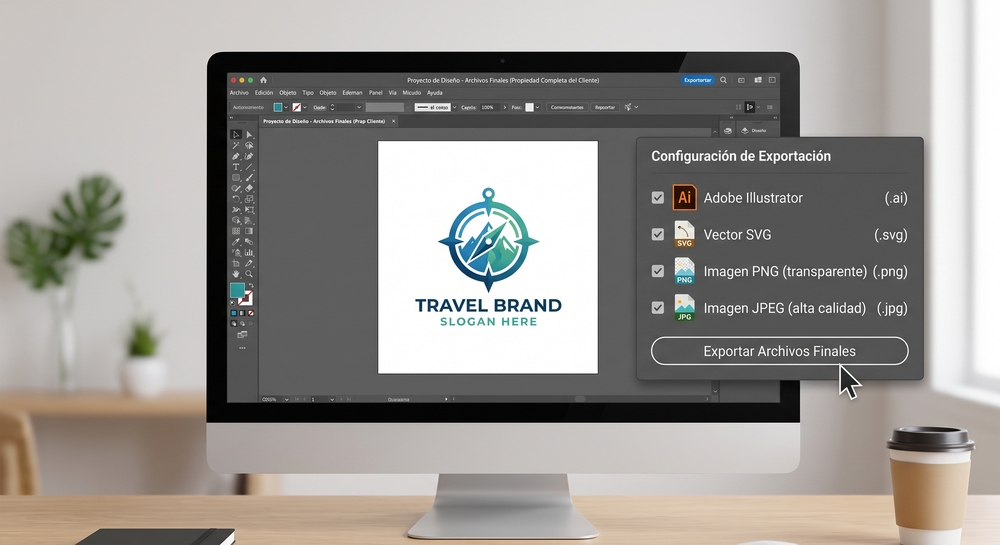Viewport: 1000px width, 545px height.
Task: Uncheck the Adobe Illustrator (.ai) checkbox
Action: pos(658,198)
